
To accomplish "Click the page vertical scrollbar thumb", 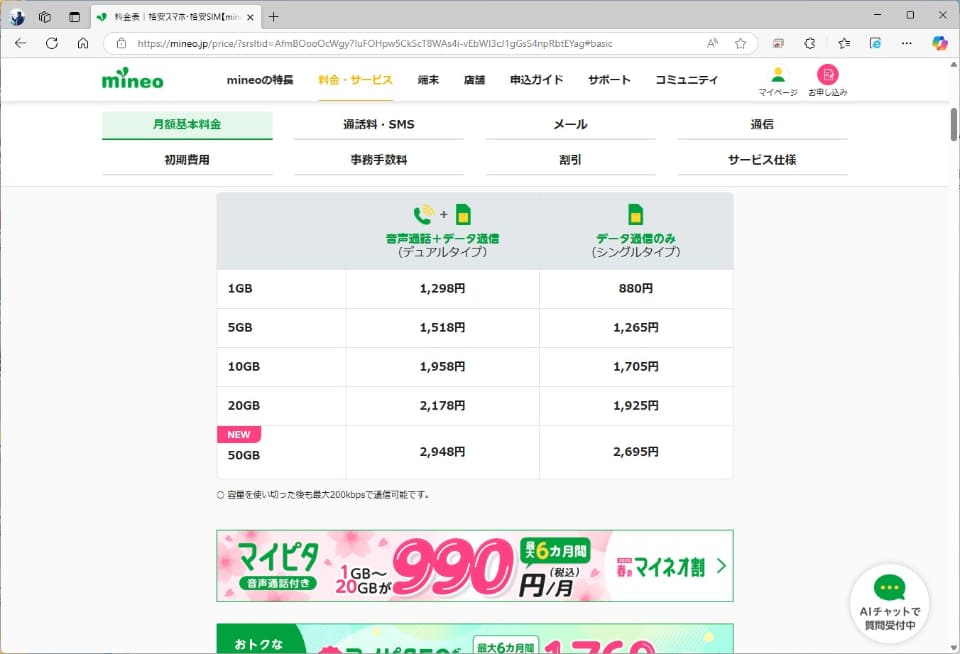I will tap(953, 124).
